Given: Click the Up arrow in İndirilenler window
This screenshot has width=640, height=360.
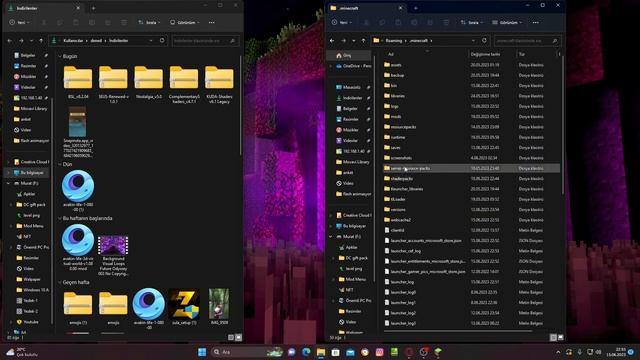Looking at the screenshot, I should point(41,41).
